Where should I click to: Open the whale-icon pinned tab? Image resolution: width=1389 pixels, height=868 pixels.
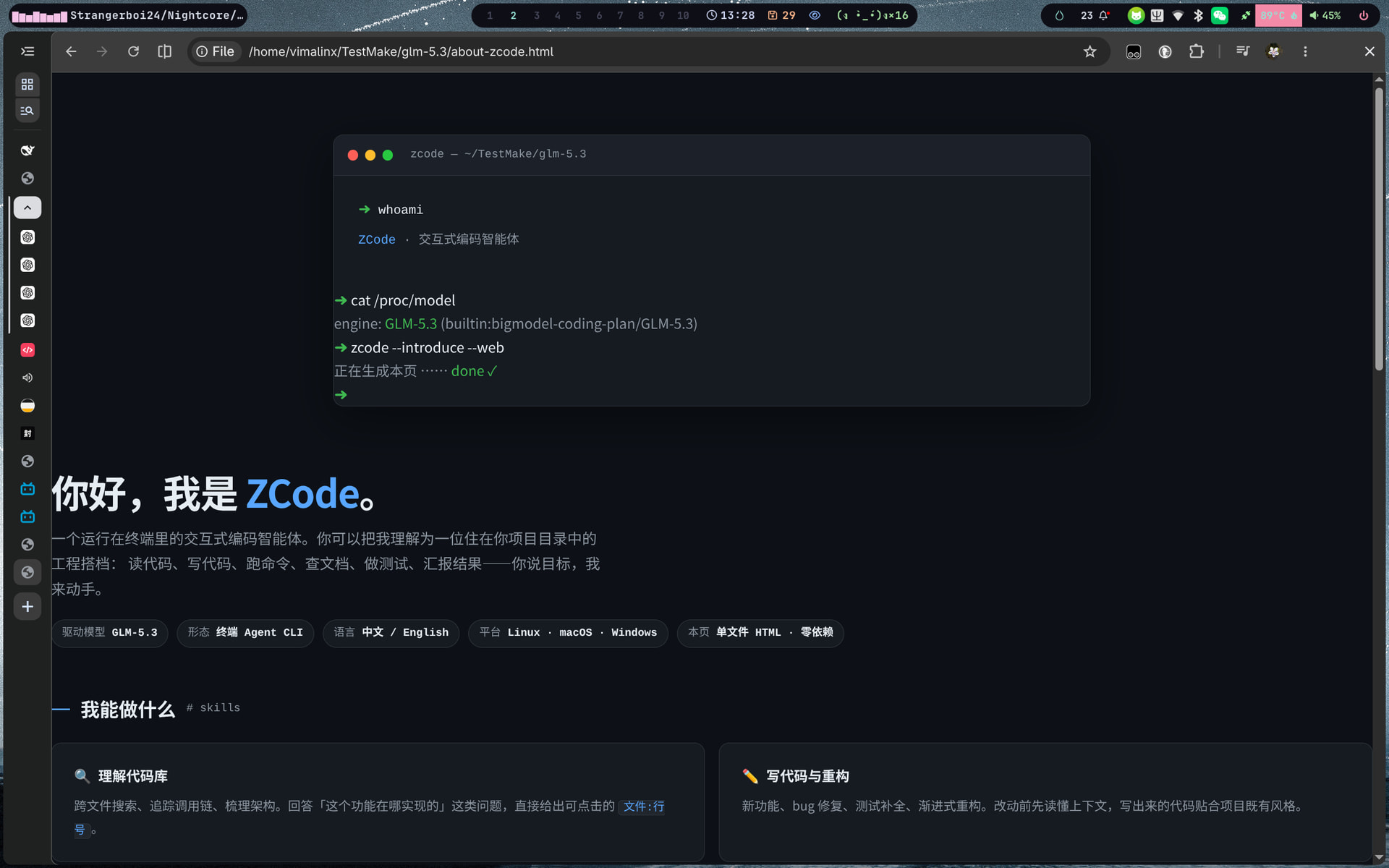(x=27, y=150)
